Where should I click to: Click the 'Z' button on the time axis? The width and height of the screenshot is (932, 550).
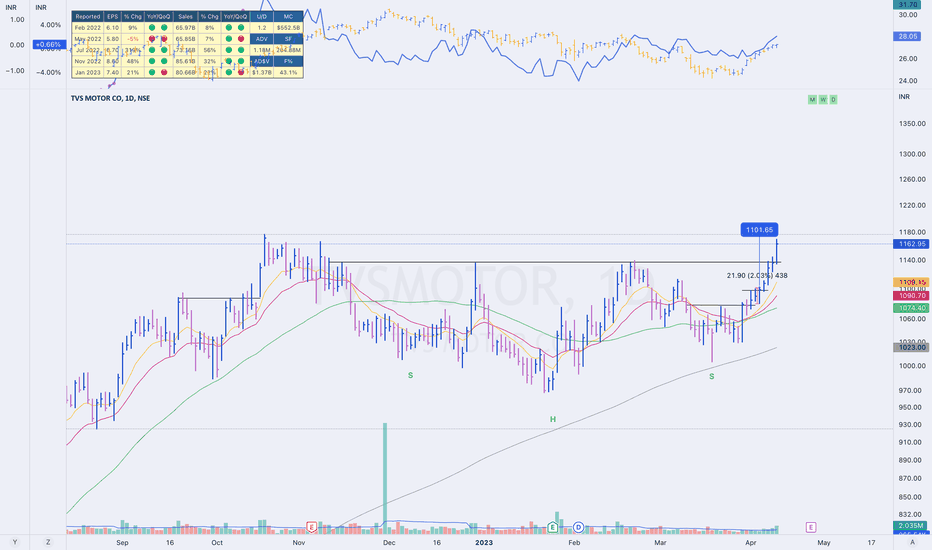[x=48, y=542]
